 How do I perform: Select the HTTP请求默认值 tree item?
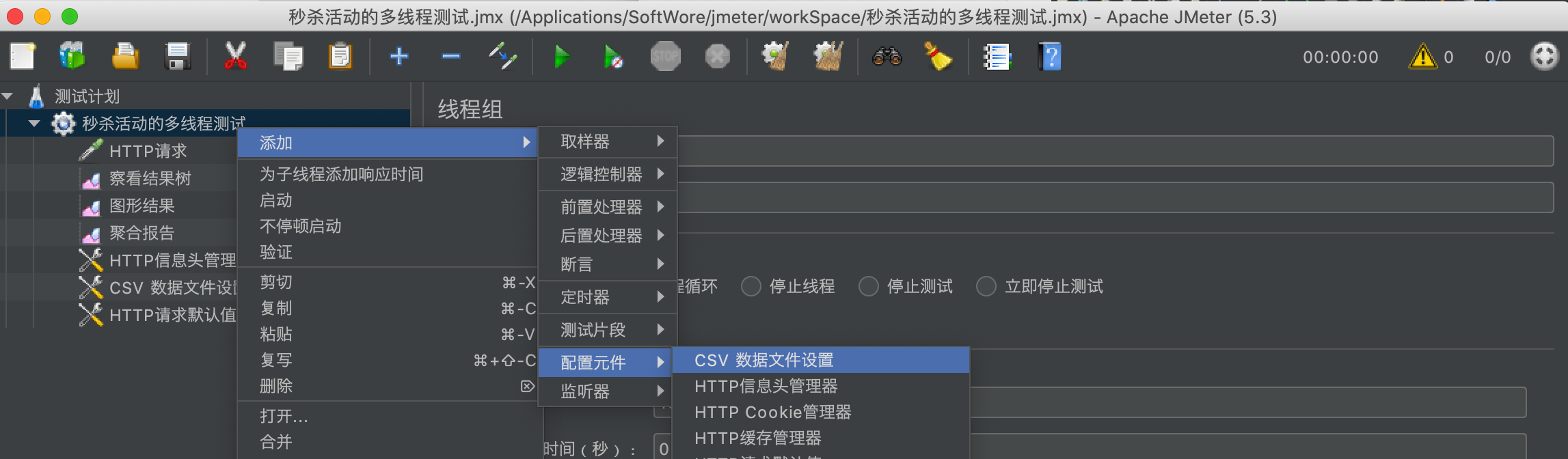(172, 315)
